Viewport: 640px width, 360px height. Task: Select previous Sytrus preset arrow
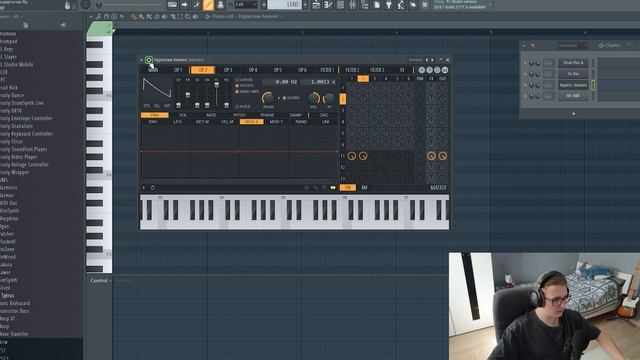[x=427, y=60]
